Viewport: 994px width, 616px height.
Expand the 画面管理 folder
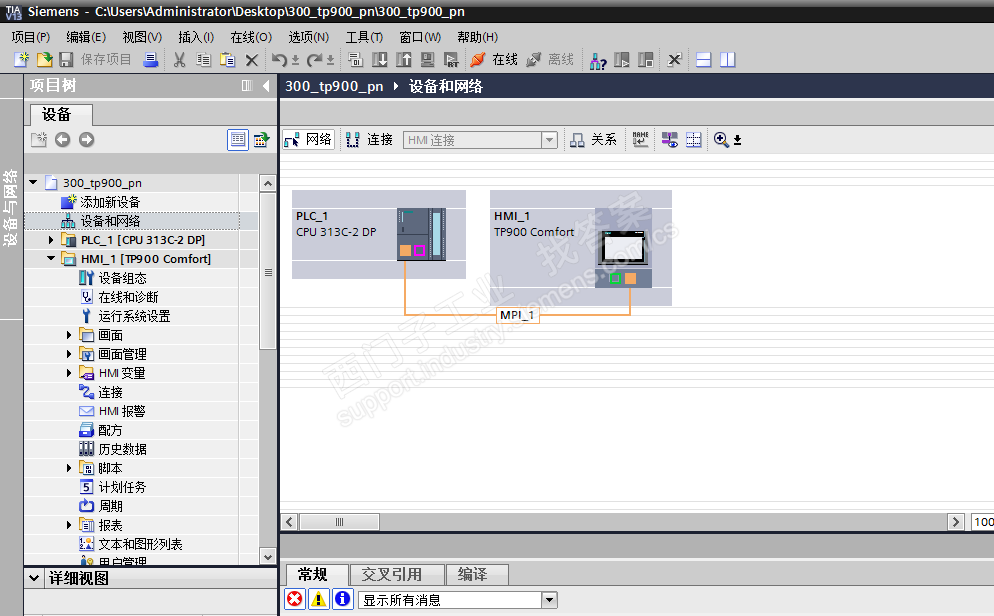tap(68, 354)
